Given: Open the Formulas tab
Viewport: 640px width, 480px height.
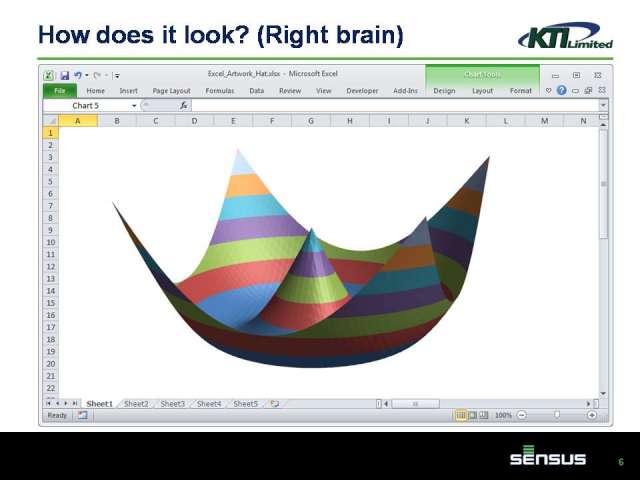Looking at the screenshot, I should (x=220, y=91).
